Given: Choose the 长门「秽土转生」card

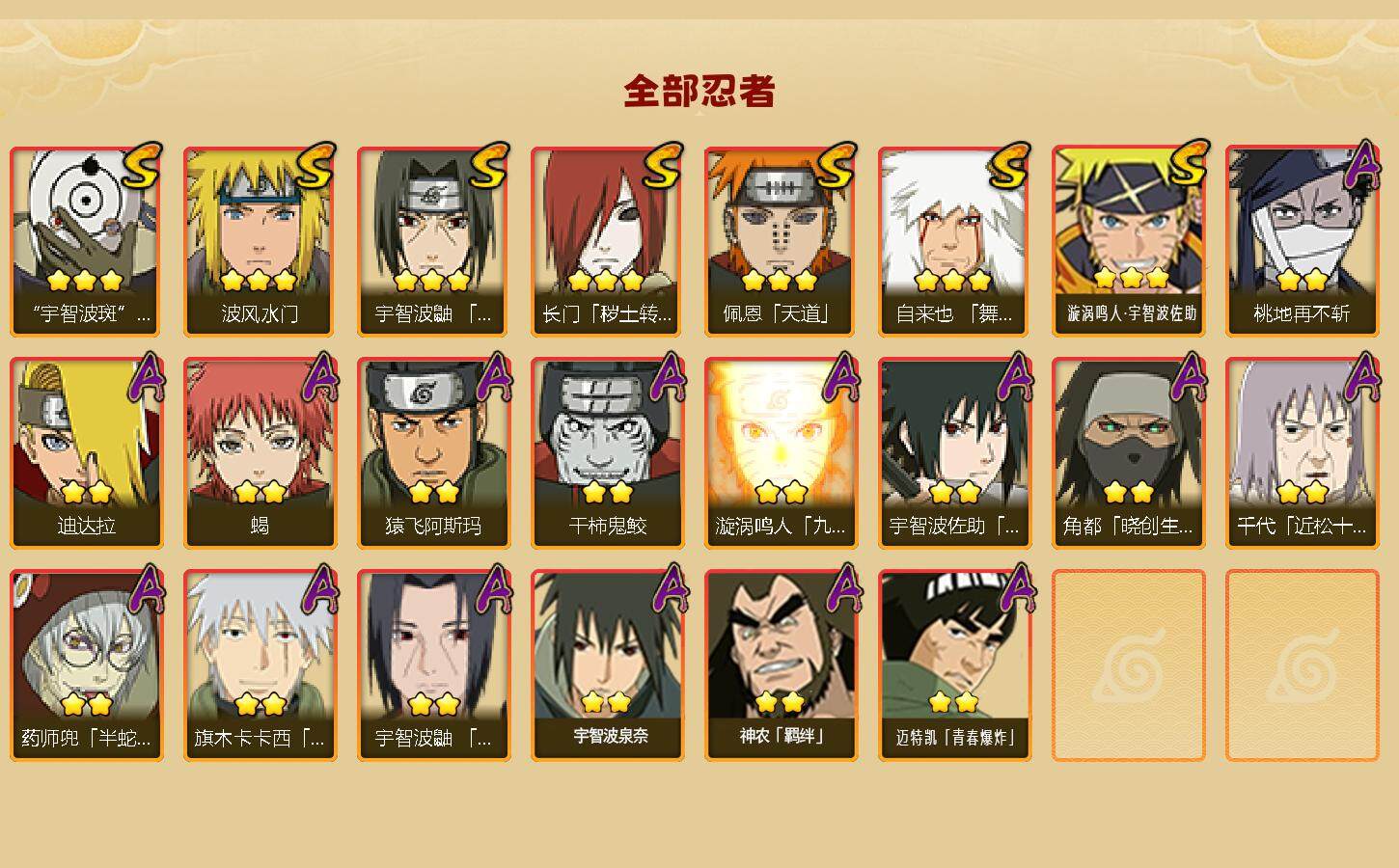Looking at the screenshot, I should point(608,241).
